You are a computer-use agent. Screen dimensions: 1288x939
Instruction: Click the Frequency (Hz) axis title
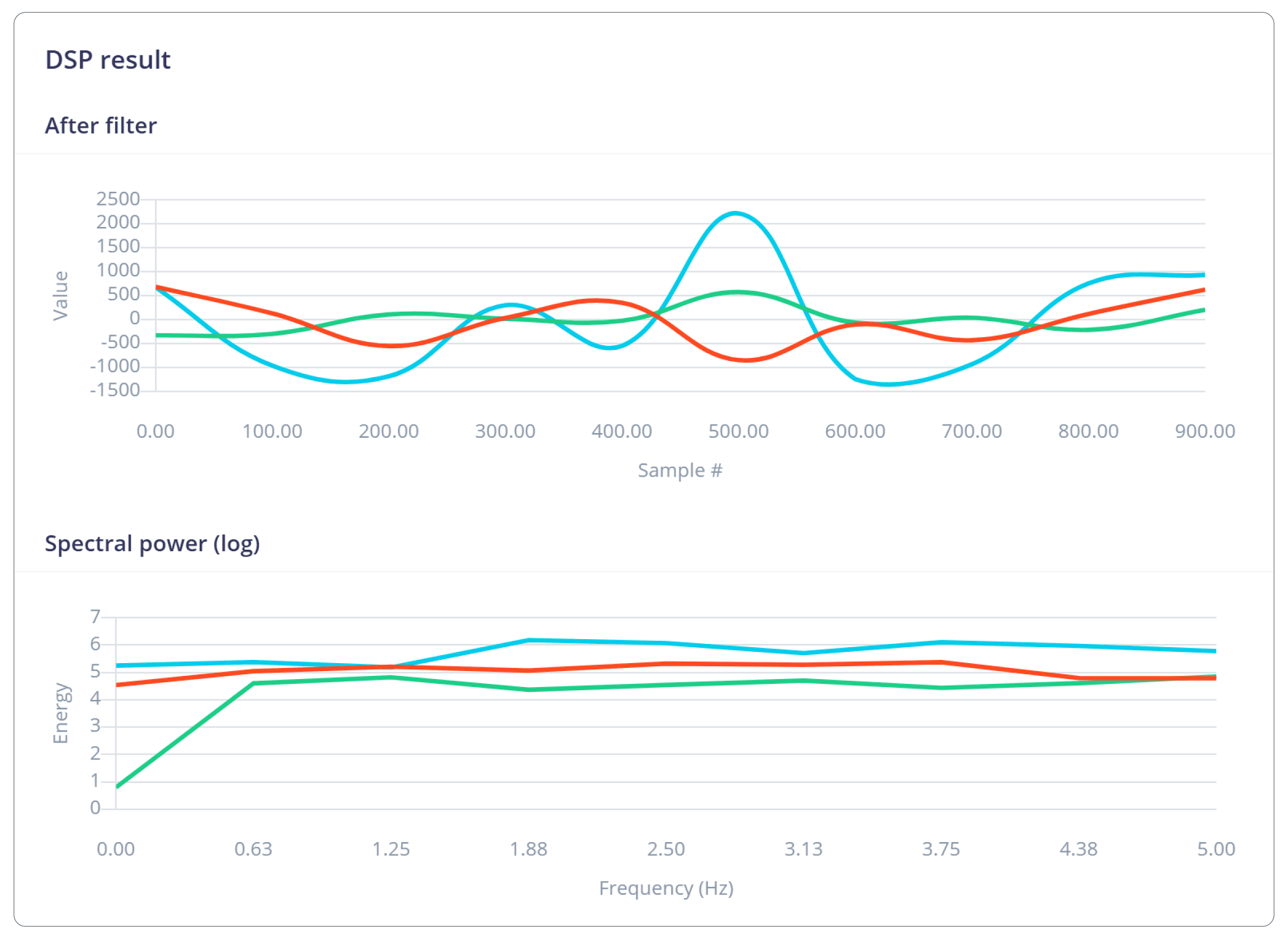(x=666, y=888)
